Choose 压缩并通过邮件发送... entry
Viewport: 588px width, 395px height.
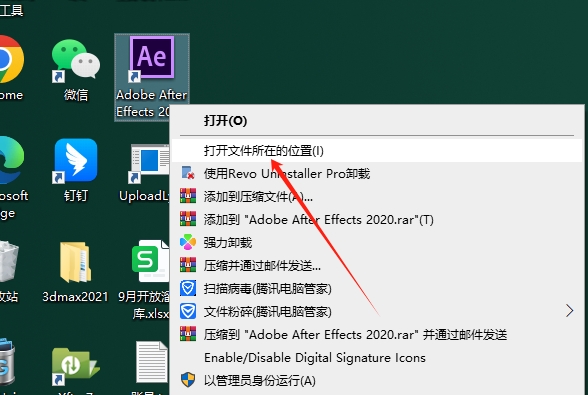(x=377, y=266)
